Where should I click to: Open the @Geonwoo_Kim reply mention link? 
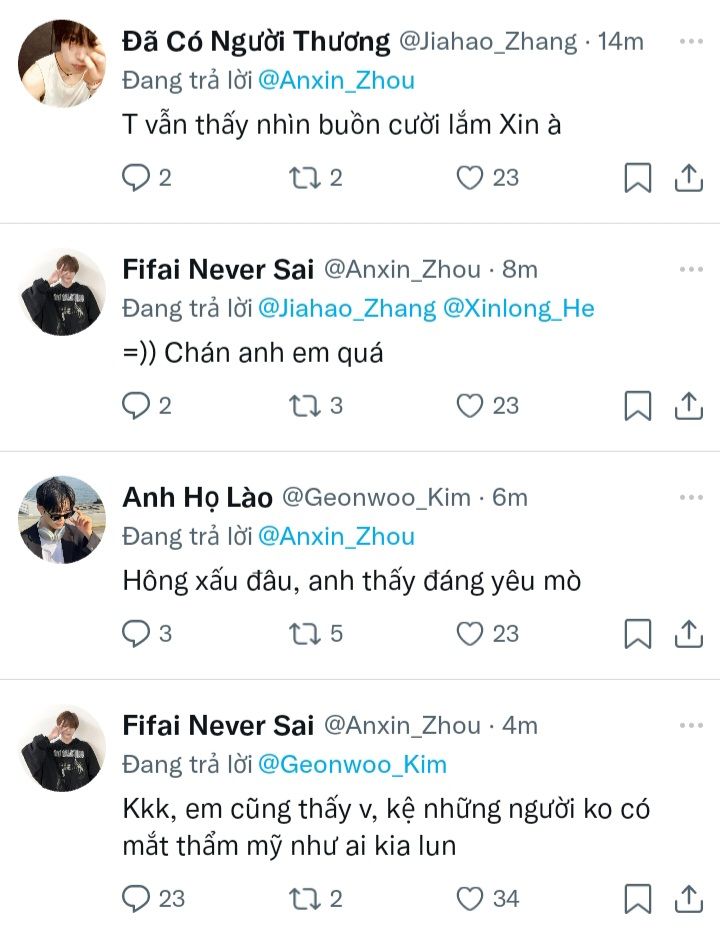pos(352,765)
